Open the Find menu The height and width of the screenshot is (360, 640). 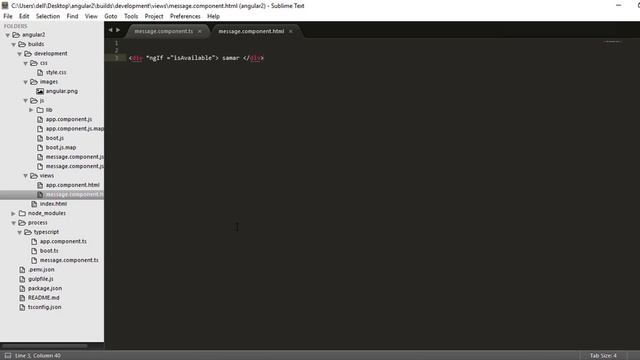(x=72, y=16)
